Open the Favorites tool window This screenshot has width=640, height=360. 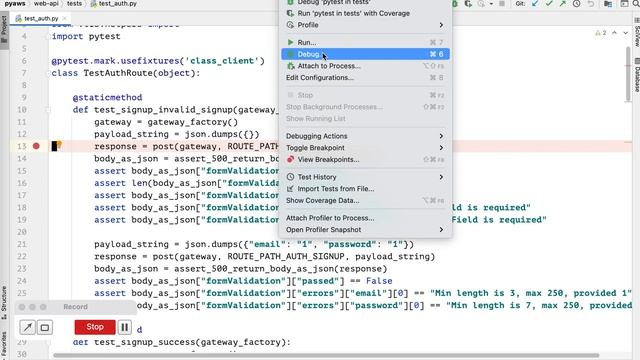[x=4, y=345]
